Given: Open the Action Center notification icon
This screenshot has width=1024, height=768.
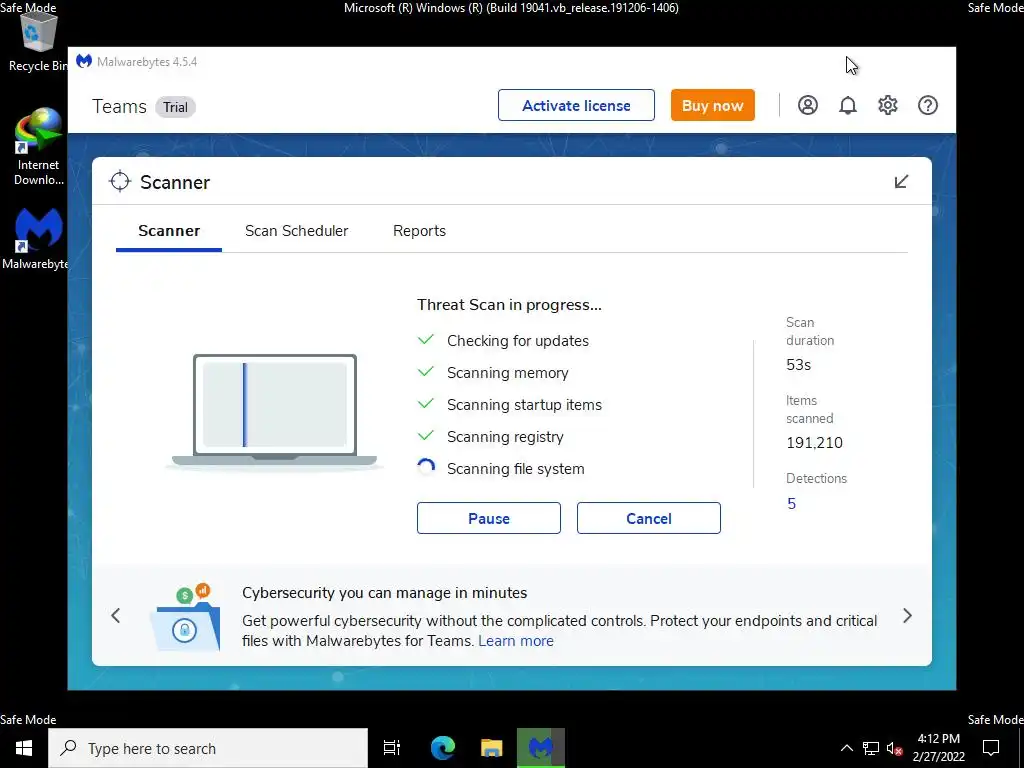Looking at the screenshot, I should click(x=991, y=748).
